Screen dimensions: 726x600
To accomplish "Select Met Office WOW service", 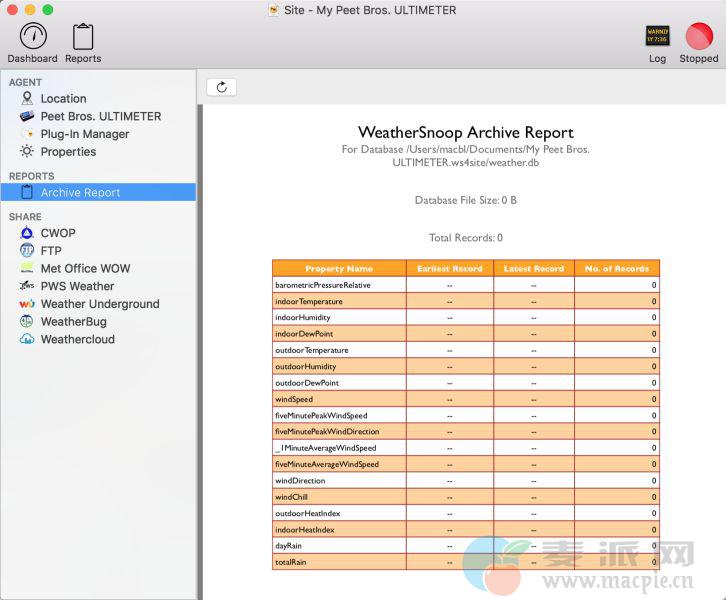I will (85, 268).
